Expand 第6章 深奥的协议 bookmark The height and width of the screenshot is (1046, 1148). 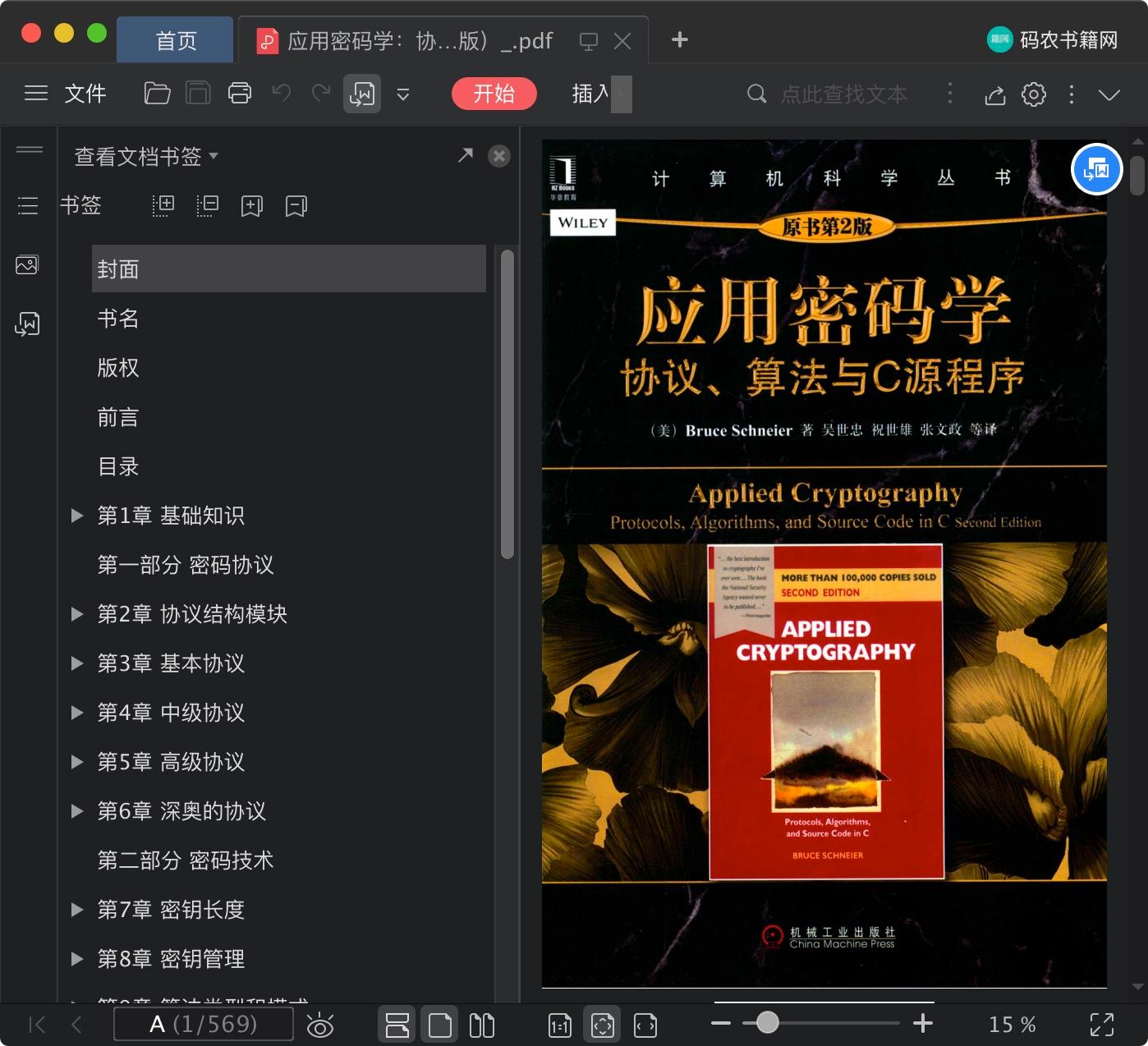pos(77,811)
